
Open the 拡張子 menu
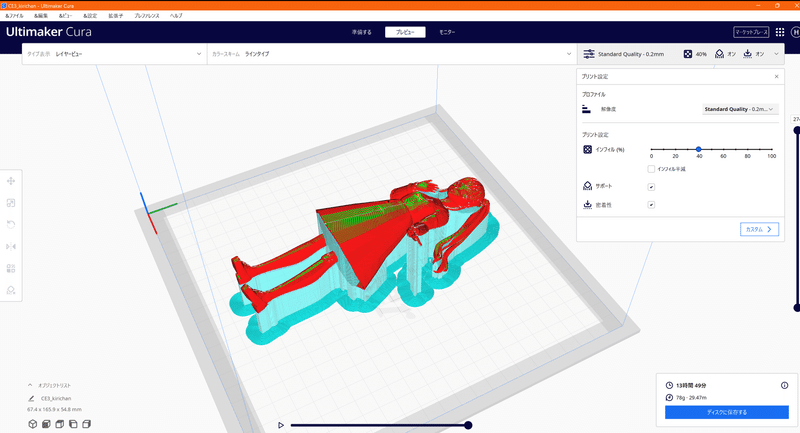click(x=115, y=16)
